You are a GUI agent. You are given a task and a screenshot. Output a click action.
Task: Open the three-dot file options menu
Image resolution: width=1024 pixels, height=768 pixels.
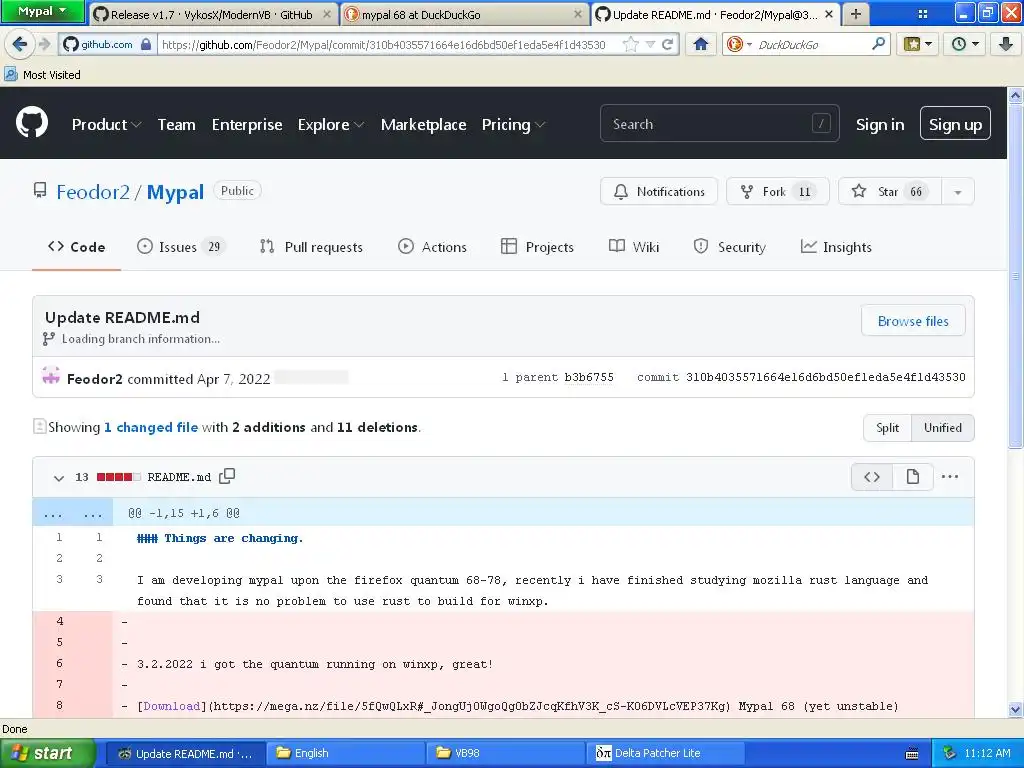(x=950, y=477)
